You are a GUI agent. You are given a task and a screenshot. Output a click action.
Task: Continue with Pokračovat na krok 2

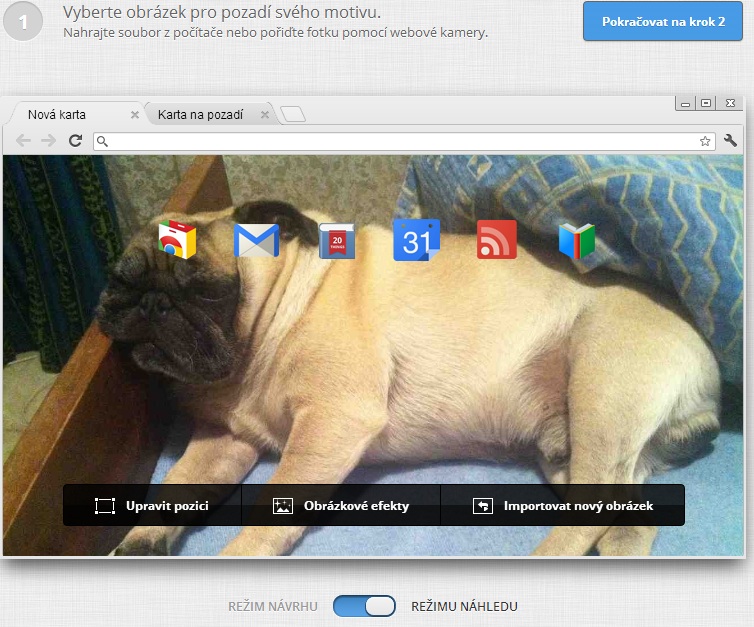(x=663, y=21)
